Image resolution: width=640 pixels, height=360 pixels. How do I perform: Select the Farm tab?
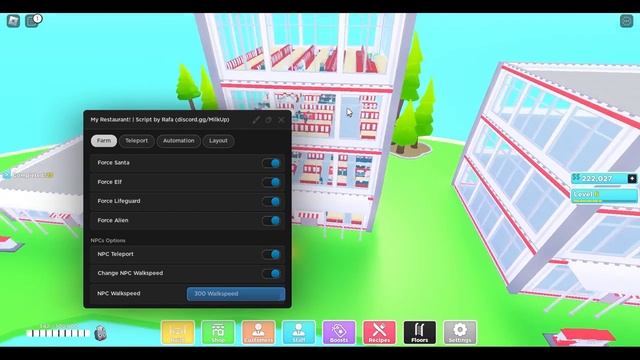(104, 141)
